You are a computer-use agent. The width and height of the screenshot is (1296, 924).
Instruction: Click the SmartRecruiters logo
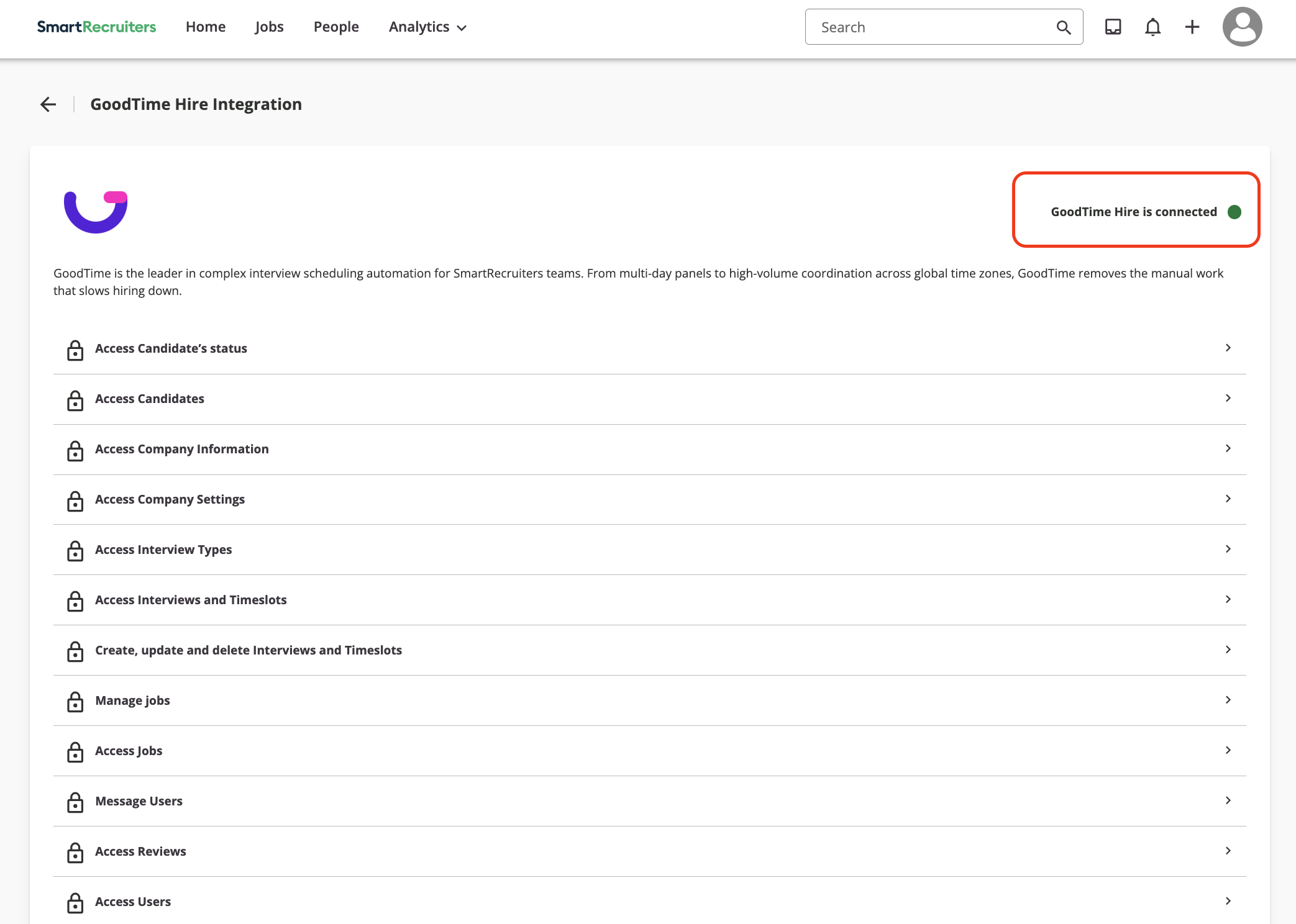(x=96, y=27)
